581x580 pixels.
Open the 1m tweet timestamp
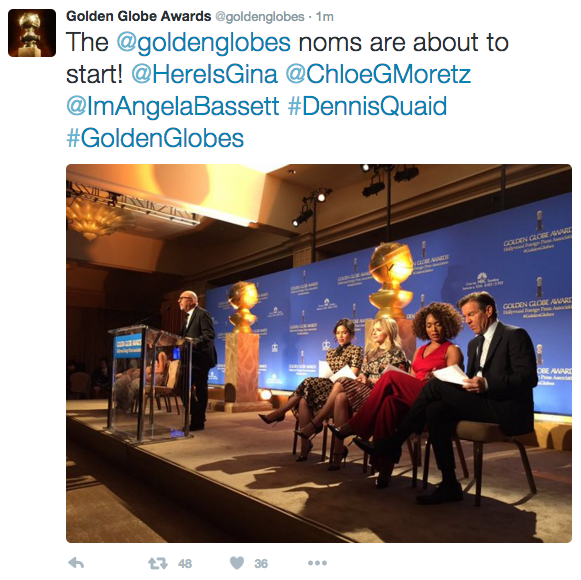click(325, 17)
